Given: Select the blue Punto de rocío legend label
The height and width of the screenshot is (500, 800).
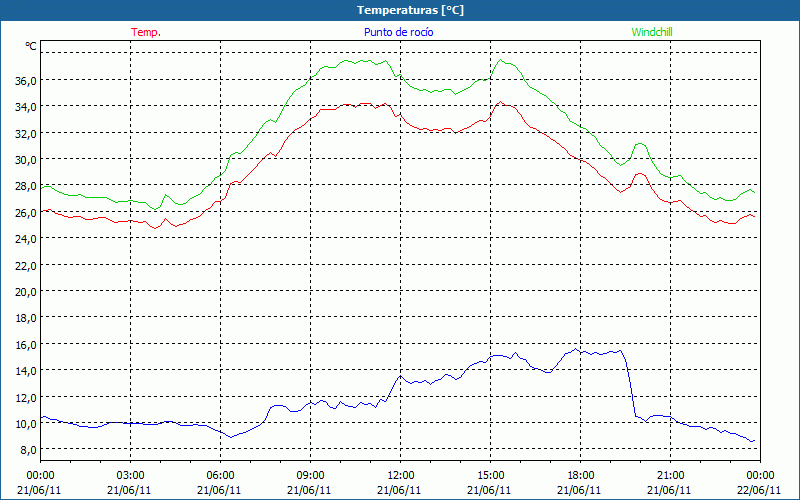Looking at the screenshot, I should [398, 32].
